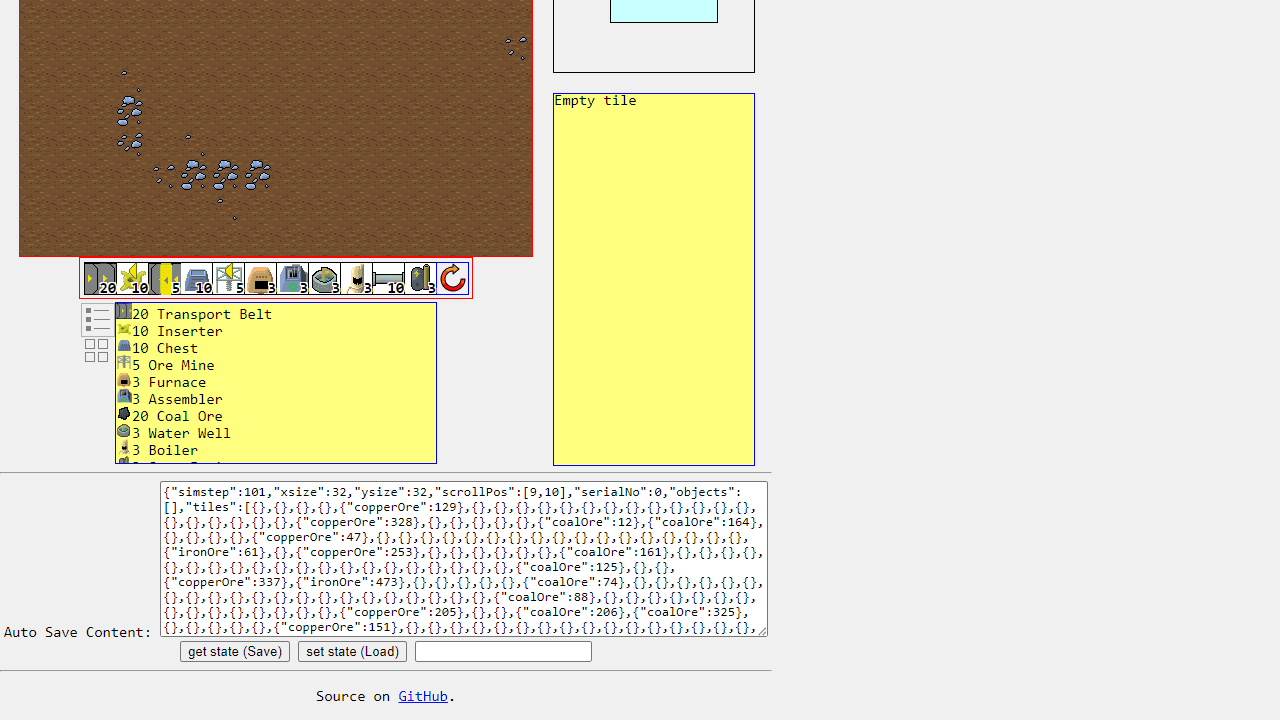Click inside the Auto Save Content textarea
The width and height of the screenshot is (1280, 720).
click(464, 559)
